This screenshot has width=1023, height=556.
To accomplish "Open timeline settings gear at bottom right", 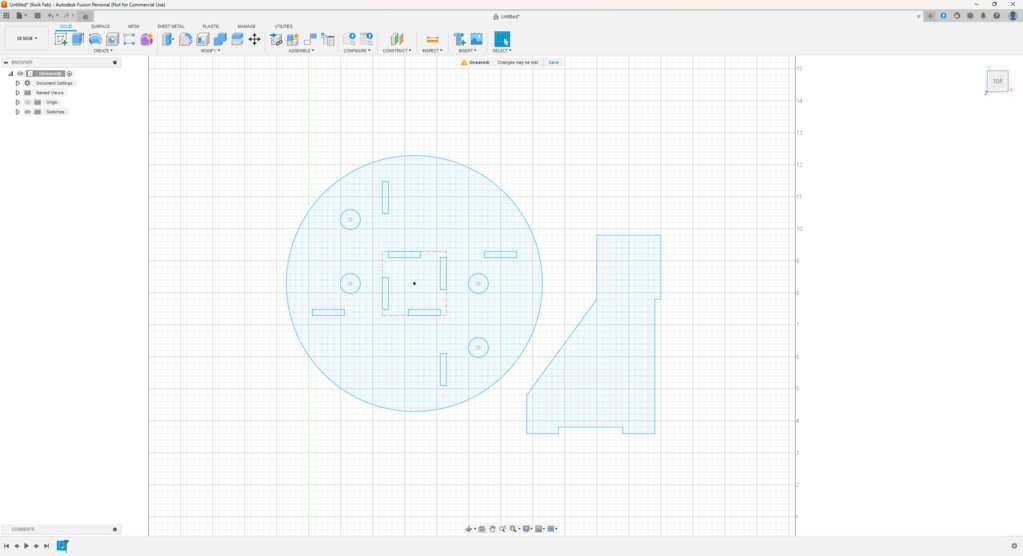I will point(1014,546).
